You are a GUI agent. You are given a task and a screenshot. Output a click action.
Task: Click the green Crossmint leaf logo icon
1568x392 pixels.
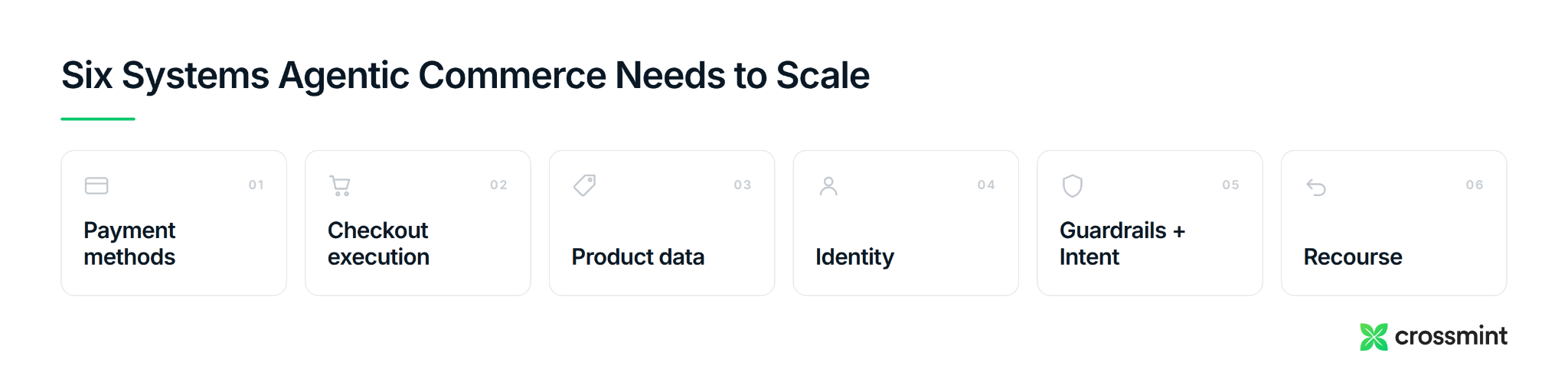tap(1374, 337)
